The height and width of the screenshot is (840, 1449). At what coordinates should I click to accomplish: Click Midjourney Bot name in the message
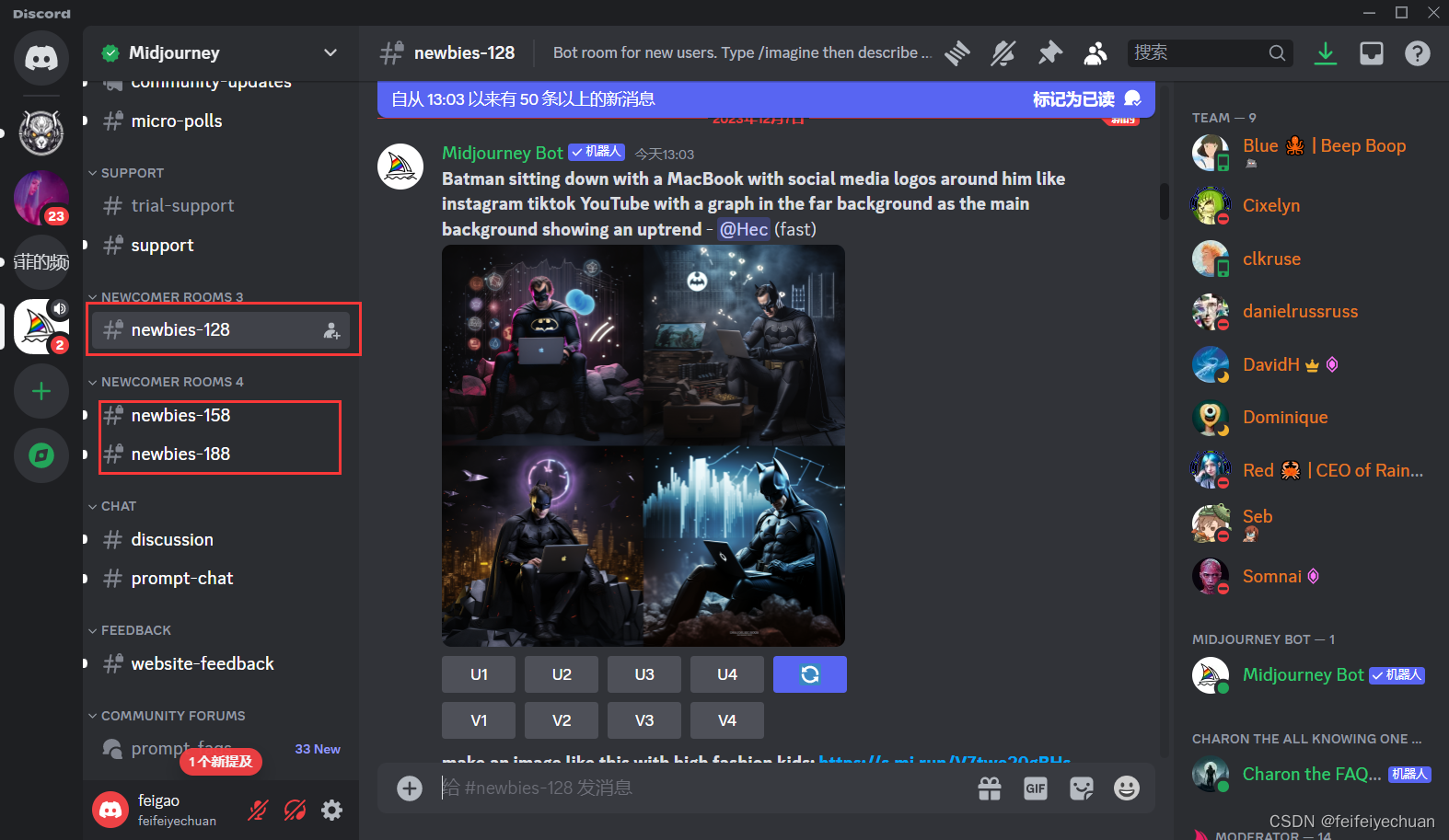(x=502, y=153)
